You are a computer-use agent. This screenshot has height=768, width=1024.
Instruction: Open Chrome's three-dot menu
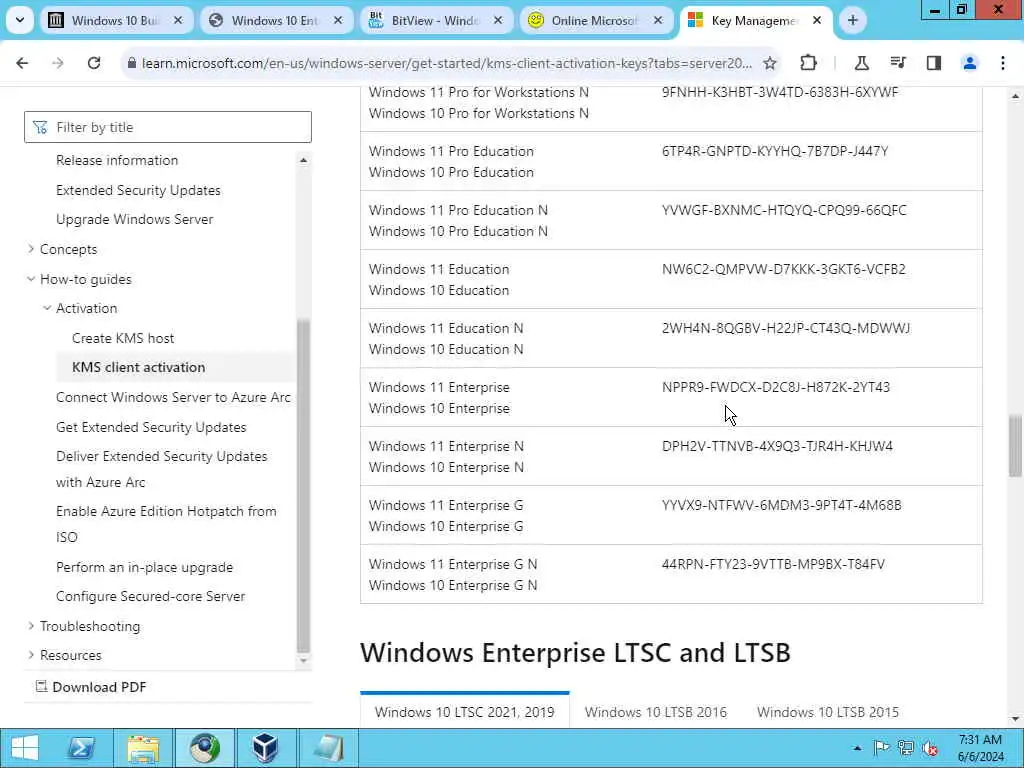1003,63
